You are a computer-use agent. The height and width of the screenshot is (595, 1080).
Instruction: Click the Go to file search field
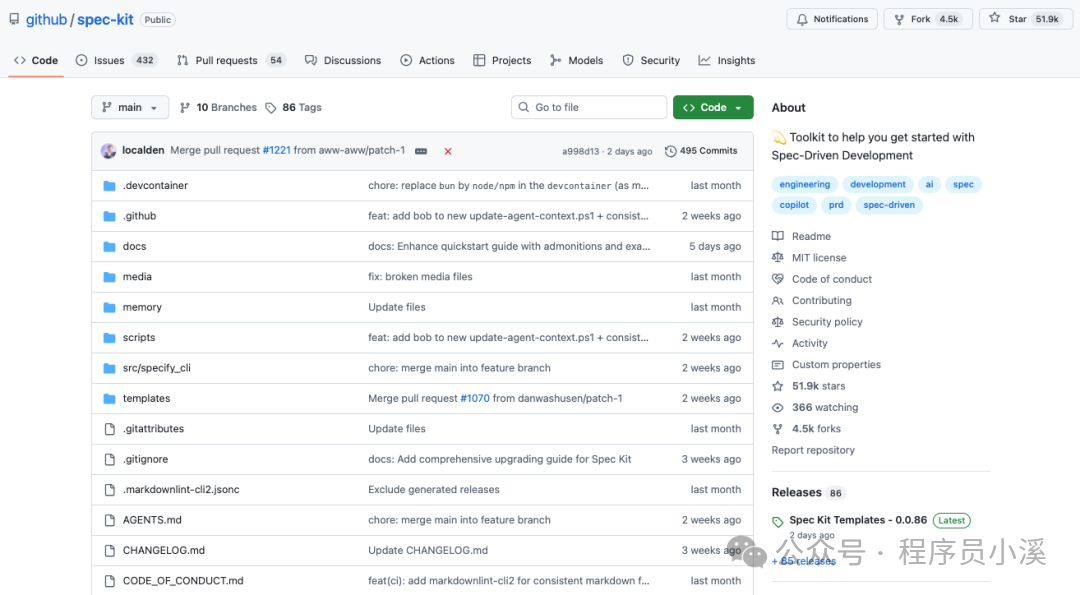[x=589, y=108]
